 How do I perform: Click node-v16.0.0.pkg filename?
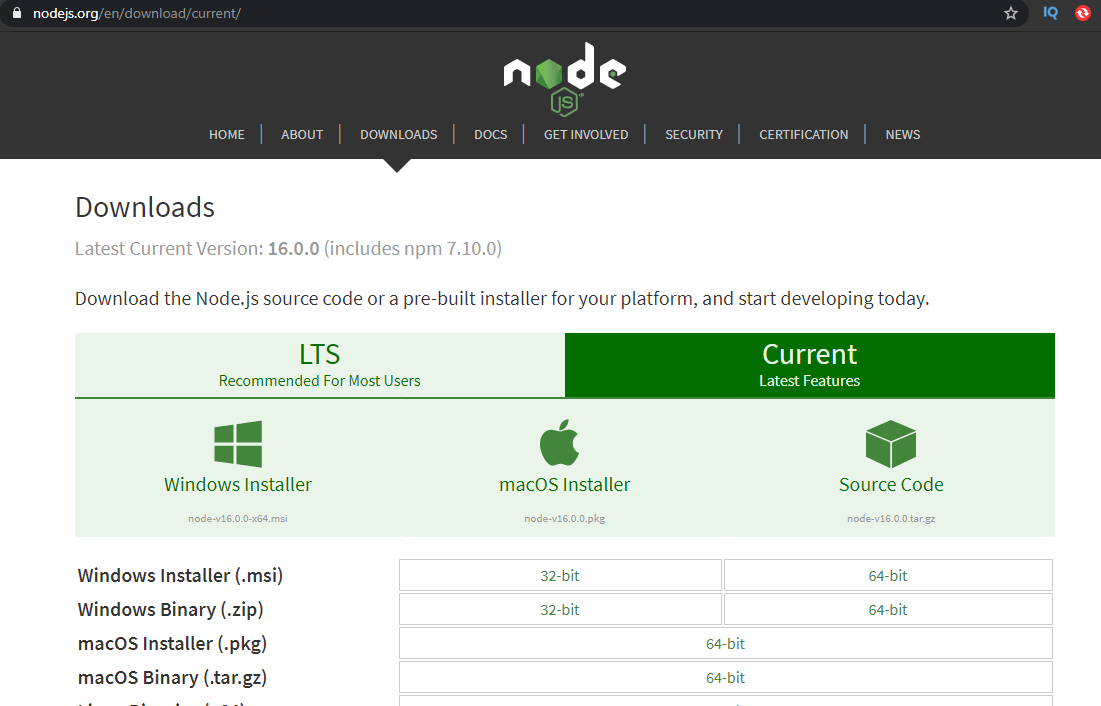click(x=565, y=518)
